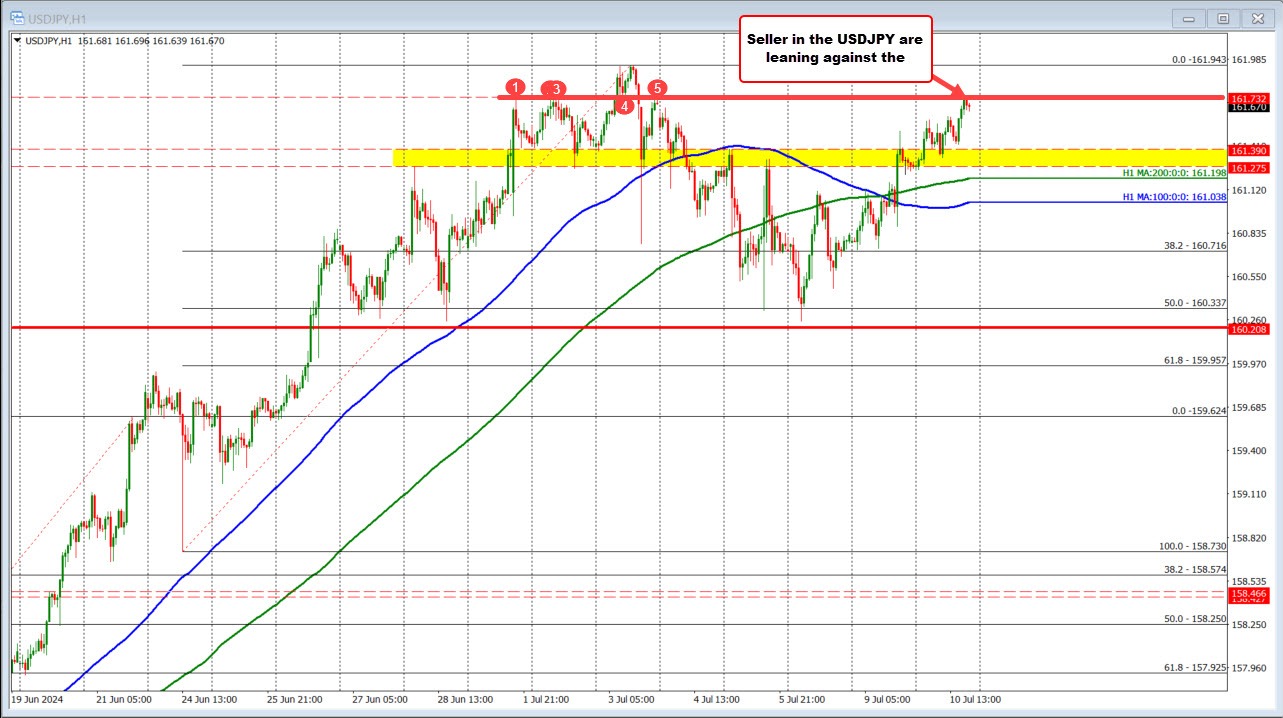Screen dimensions: 1283x718
Task: Click the 9 Jul 05:00 time axis label
Action: click(x=888, y=699)
